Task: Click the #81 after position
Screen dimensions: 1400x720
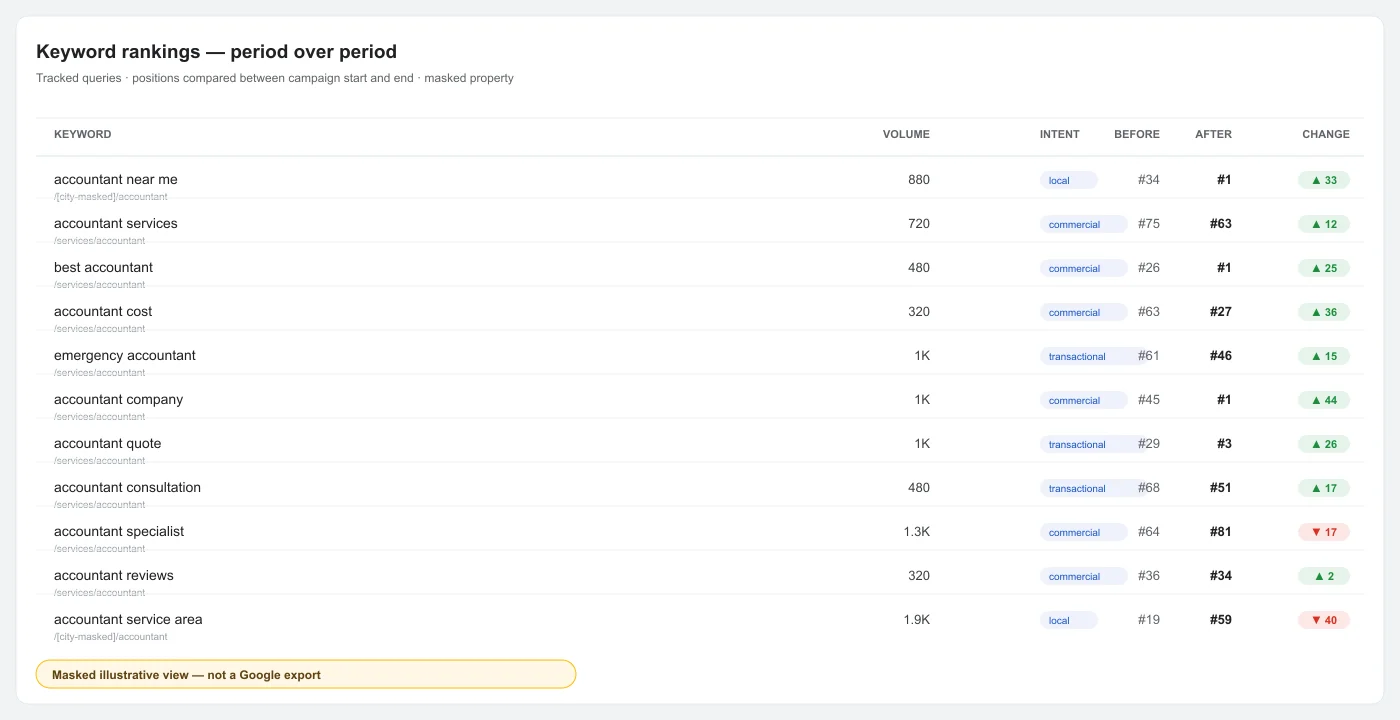Action: click(1221, 532)
